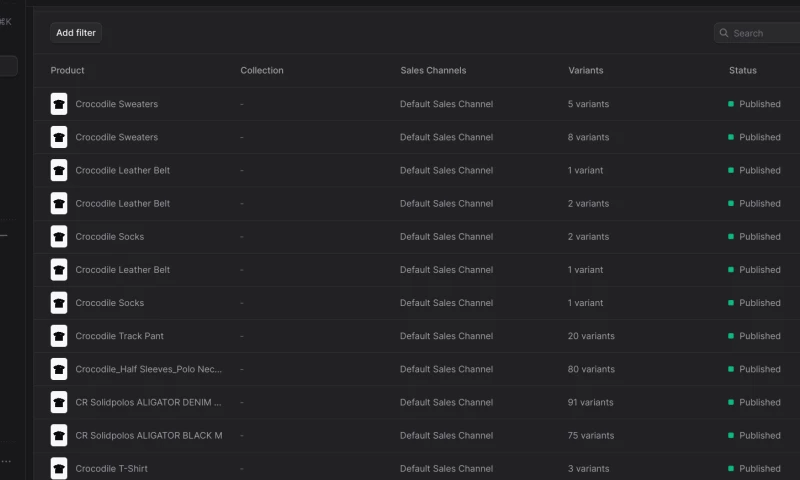This screenshot has width=800, height=480.
Task: Click the Variants column header
Action: 586,70
